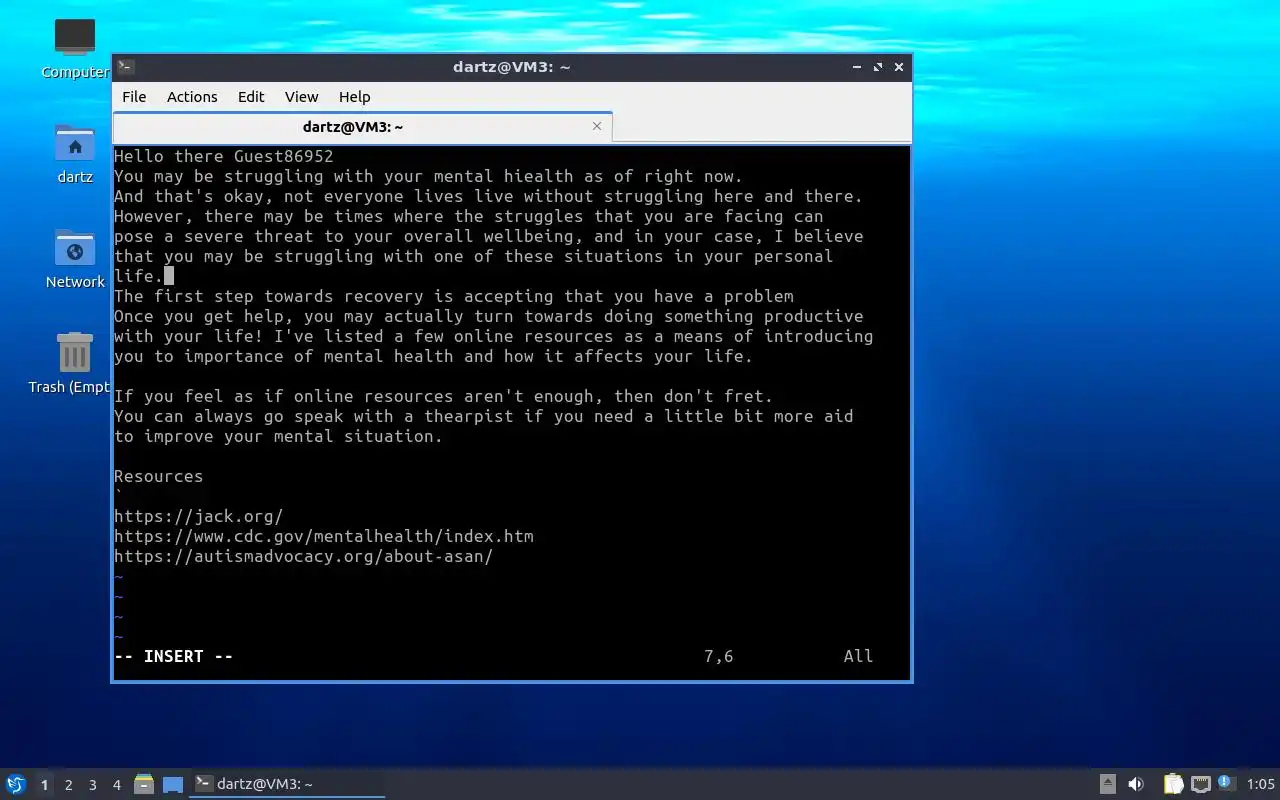Open the volume control tray icon

coord(1136,784)
